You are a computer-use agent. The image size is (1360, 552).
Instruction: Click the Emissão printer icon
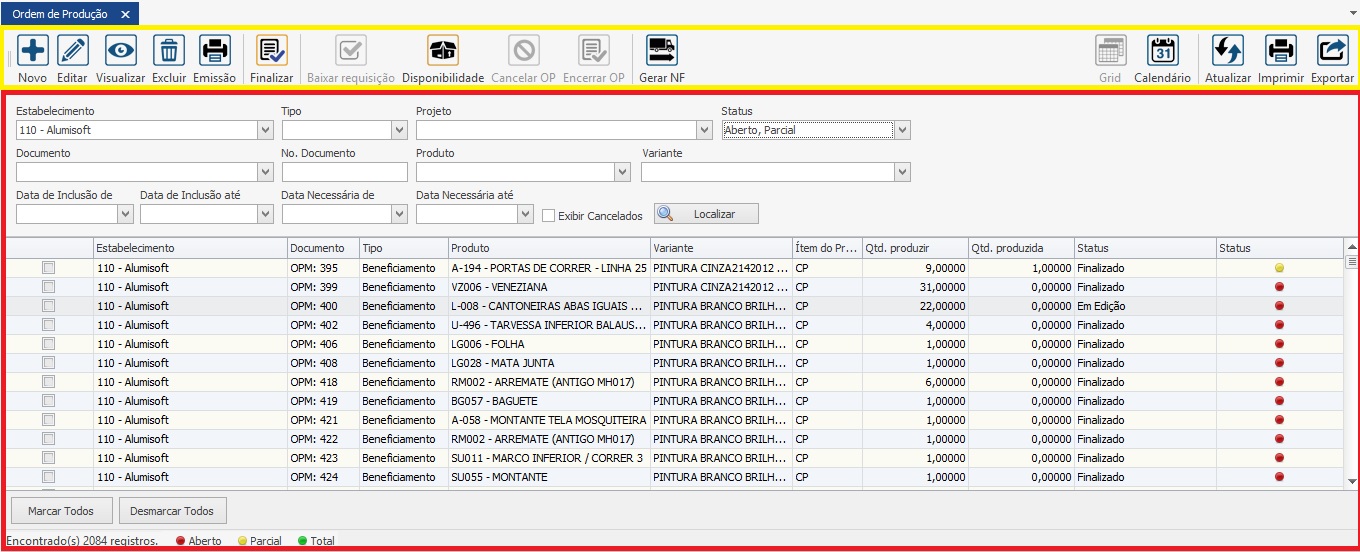point(214,50)
